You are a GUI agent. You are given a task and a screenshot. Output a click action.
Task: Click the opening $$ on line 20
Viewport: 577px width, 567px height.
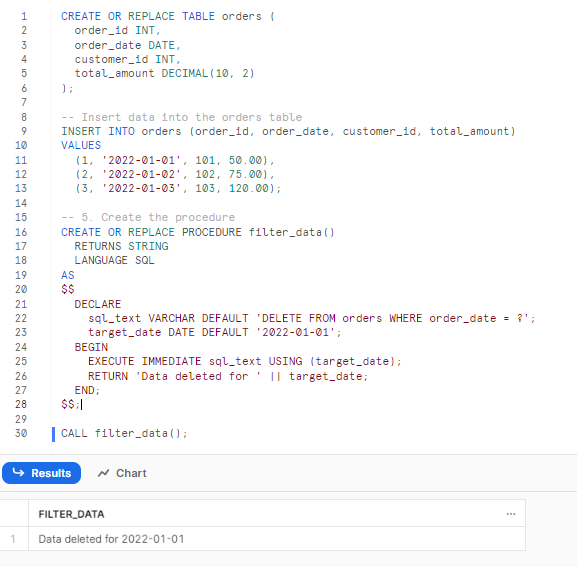(68, 289)
